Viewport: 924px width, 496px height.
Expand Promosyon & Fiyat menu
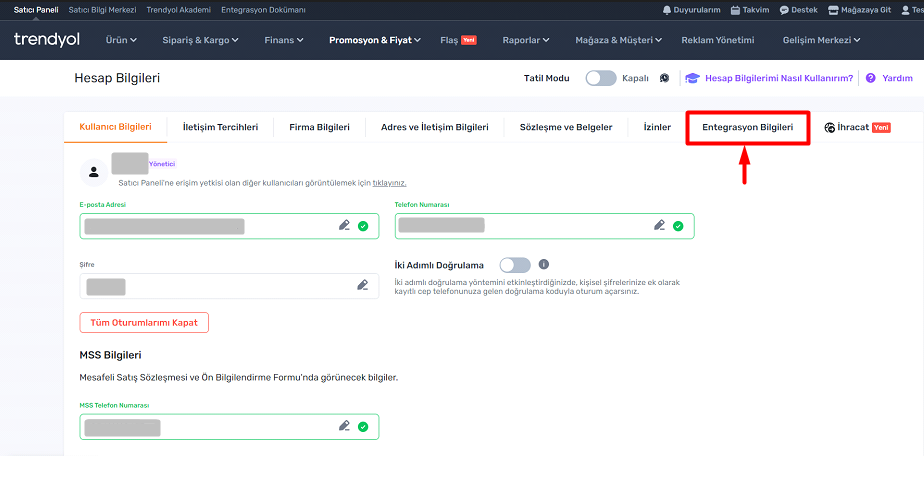[x=375, y=40]
